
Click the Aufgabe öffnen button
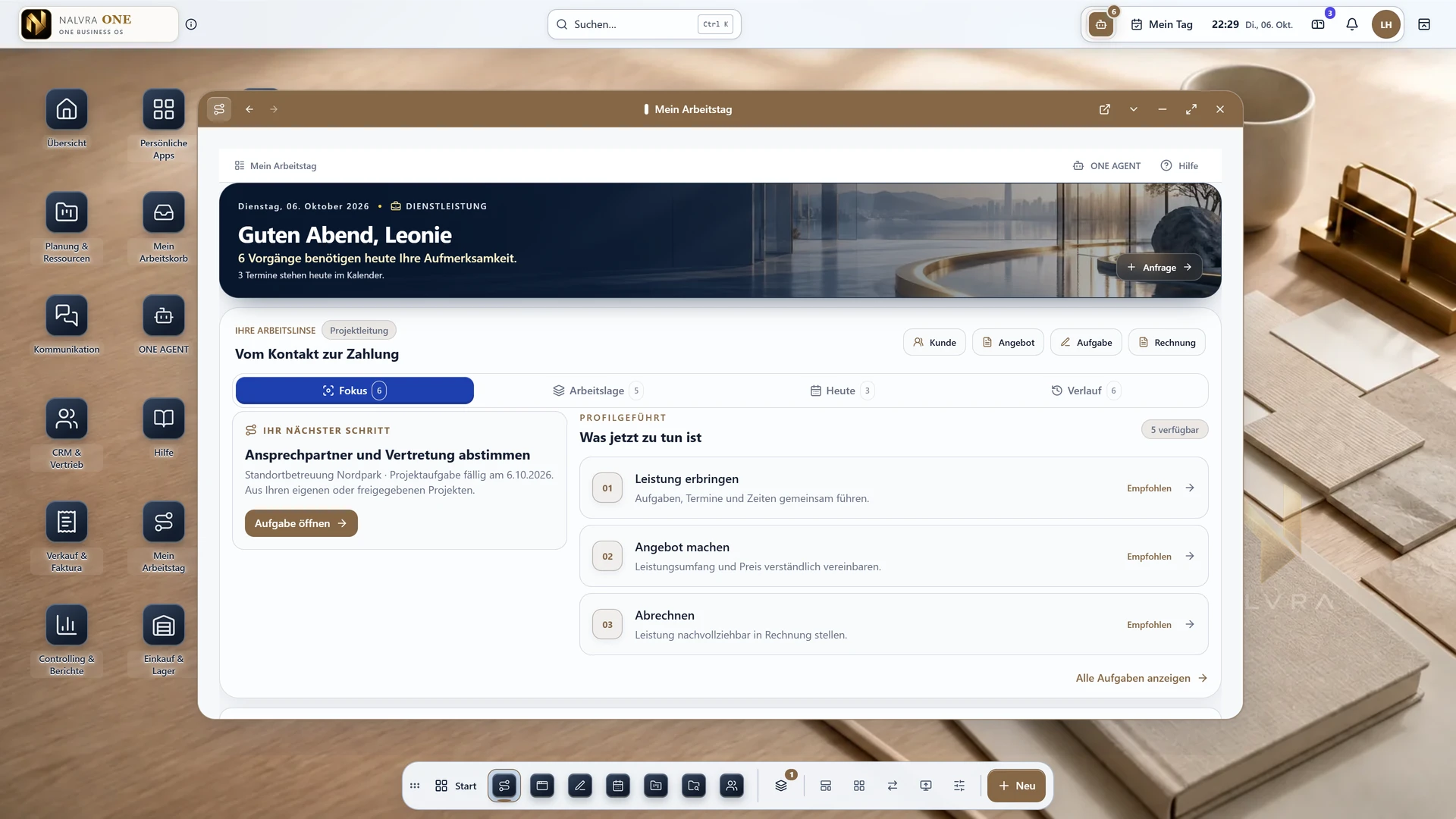click(x=301, y=523)
